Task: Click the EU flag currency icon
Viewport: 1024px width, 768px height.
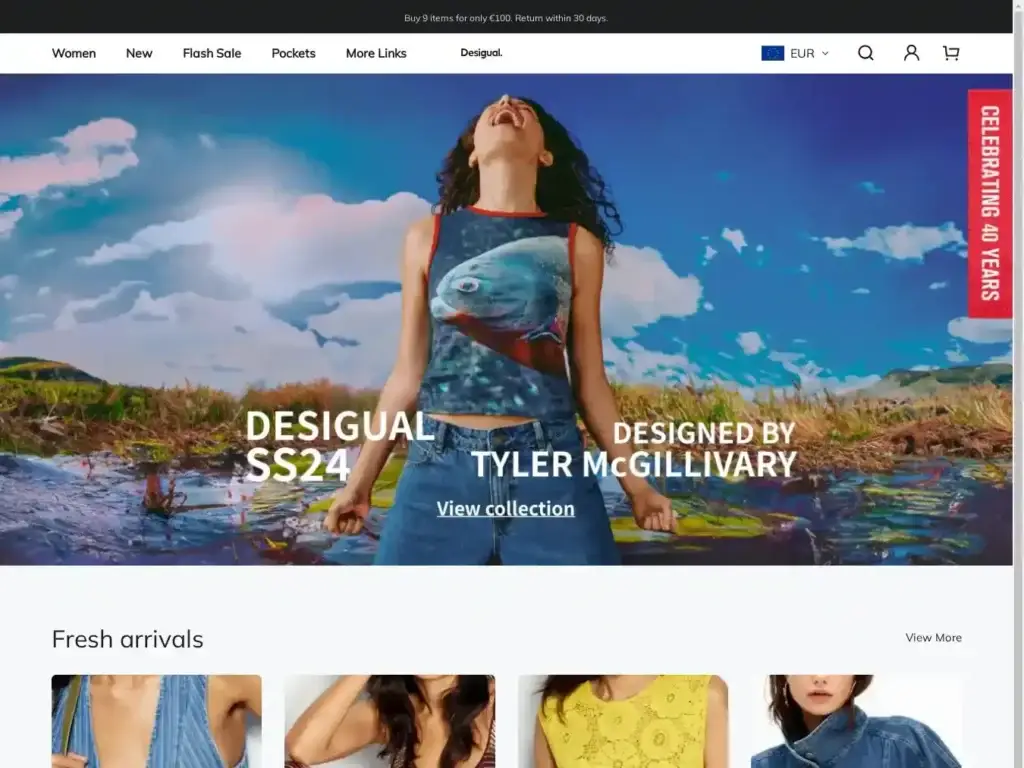Action: 773,52
